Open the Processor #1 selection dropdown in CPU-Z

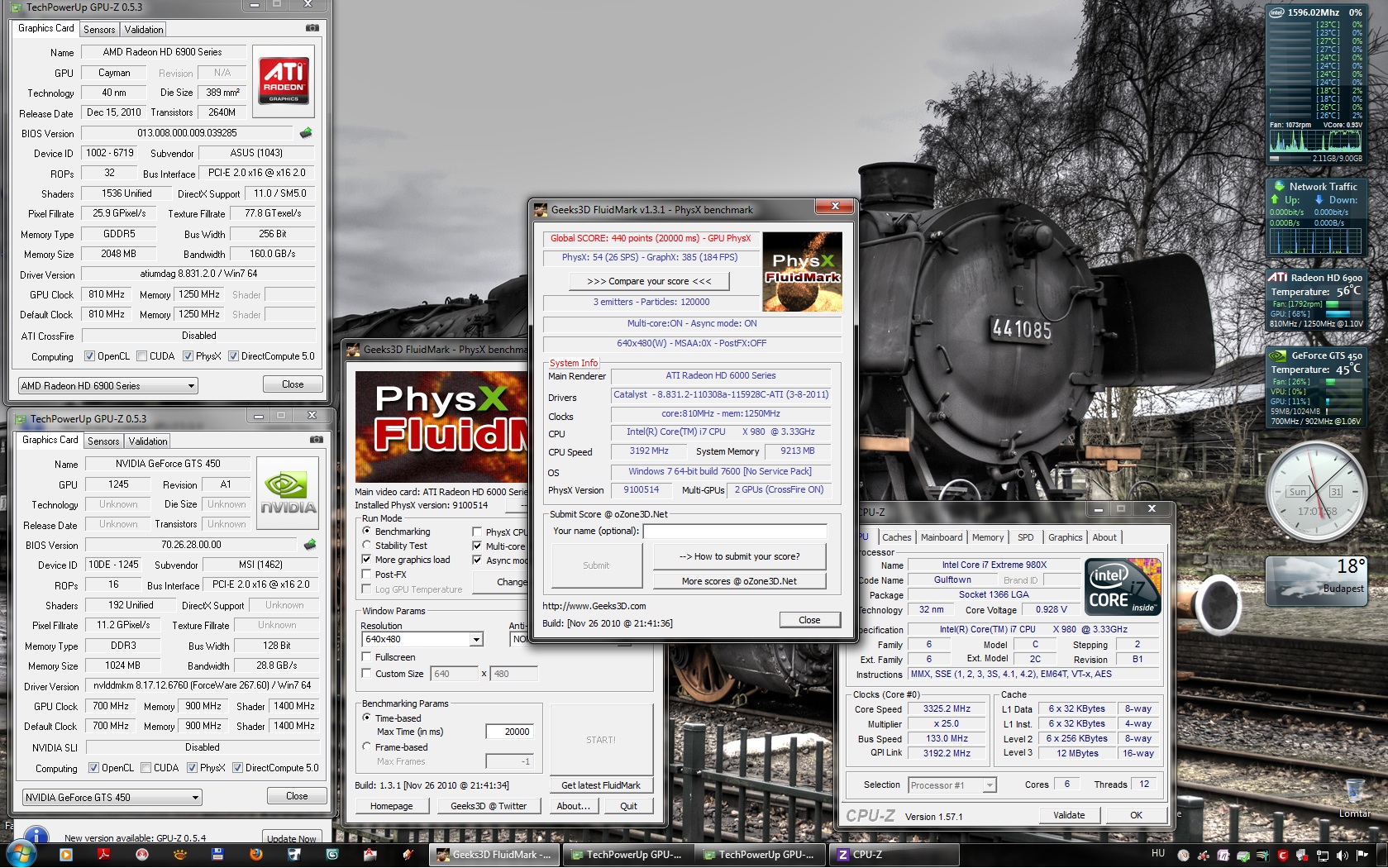click(952, 785)
